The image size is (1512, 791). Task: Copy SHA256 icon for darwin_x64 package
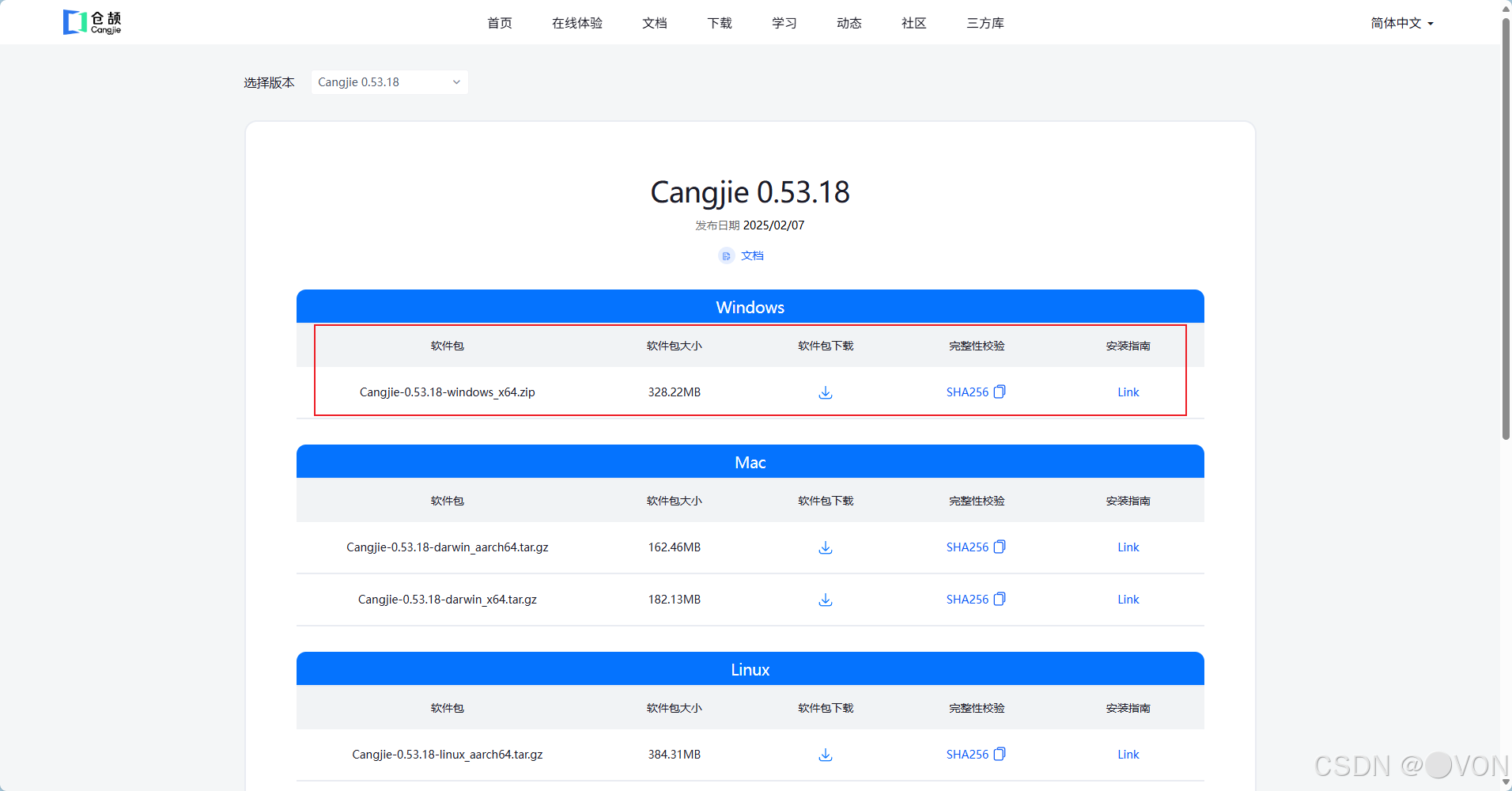1000,599
